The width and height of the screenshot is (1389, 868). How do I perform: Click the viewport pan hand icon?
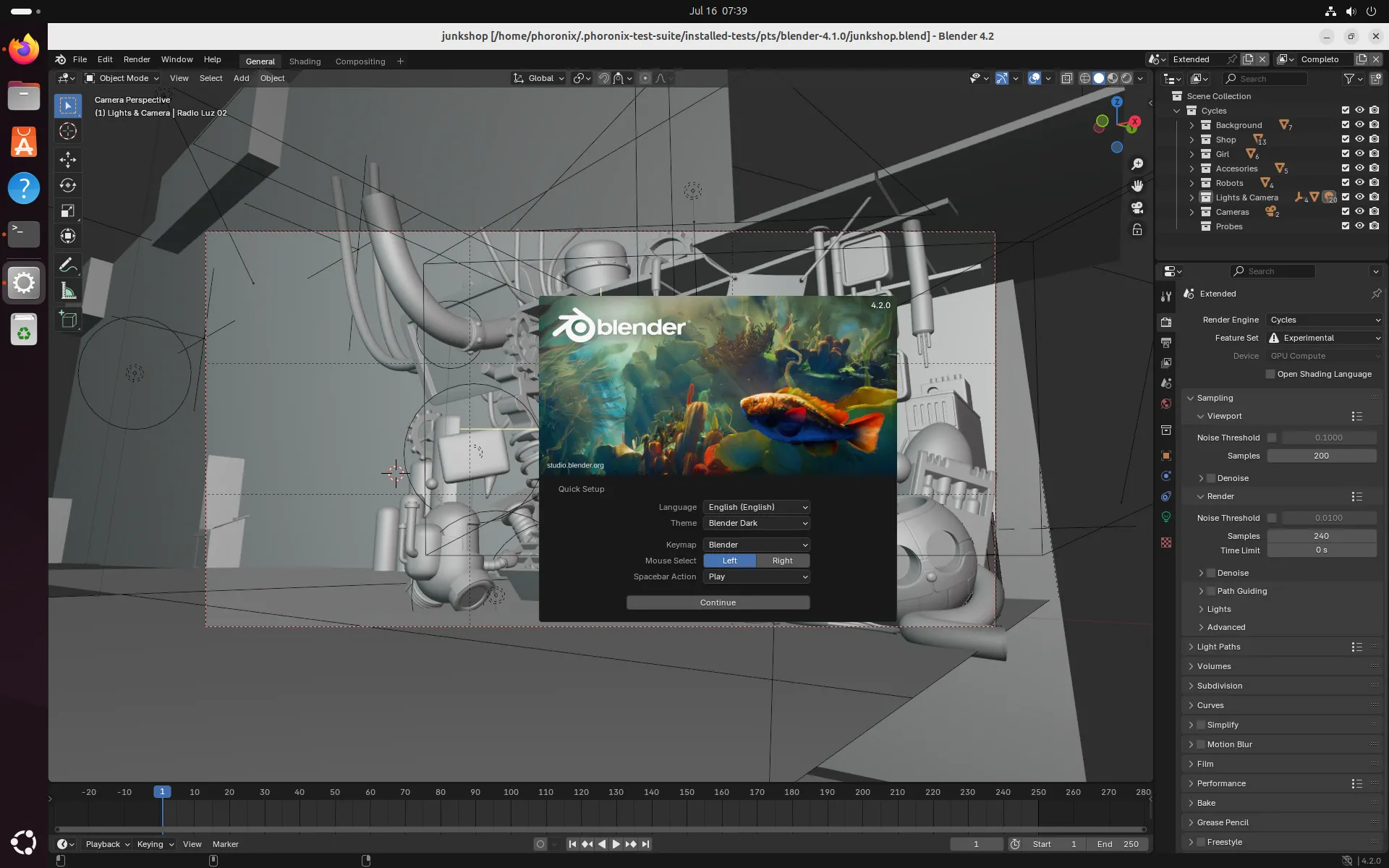pyautogui.click(x=1137, y=186)
